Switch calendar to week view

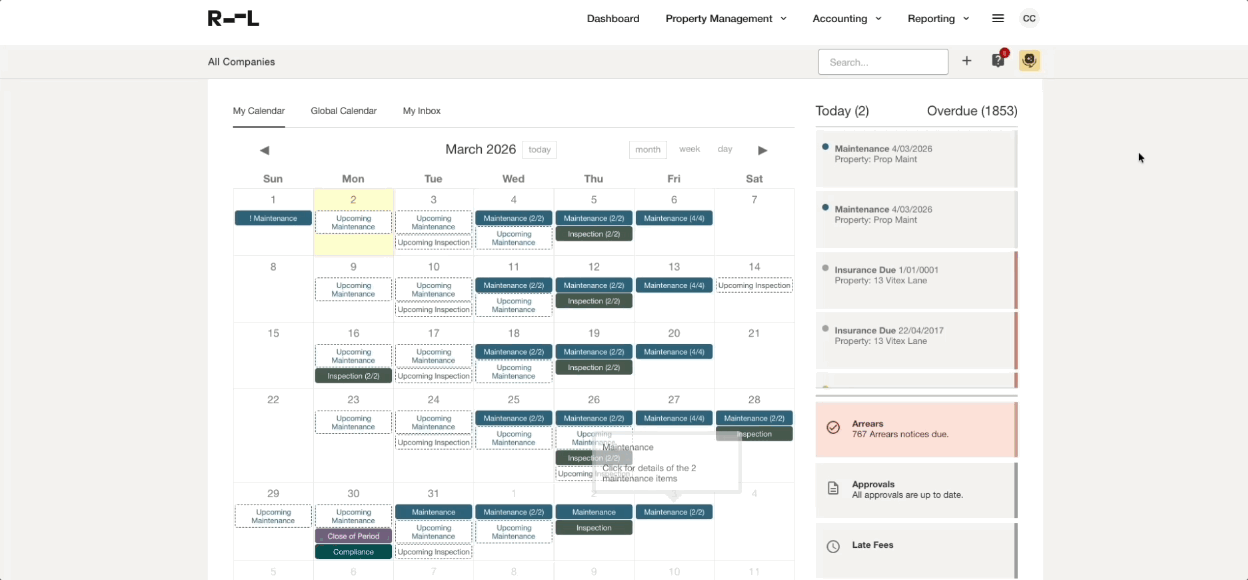coord(689,149)
